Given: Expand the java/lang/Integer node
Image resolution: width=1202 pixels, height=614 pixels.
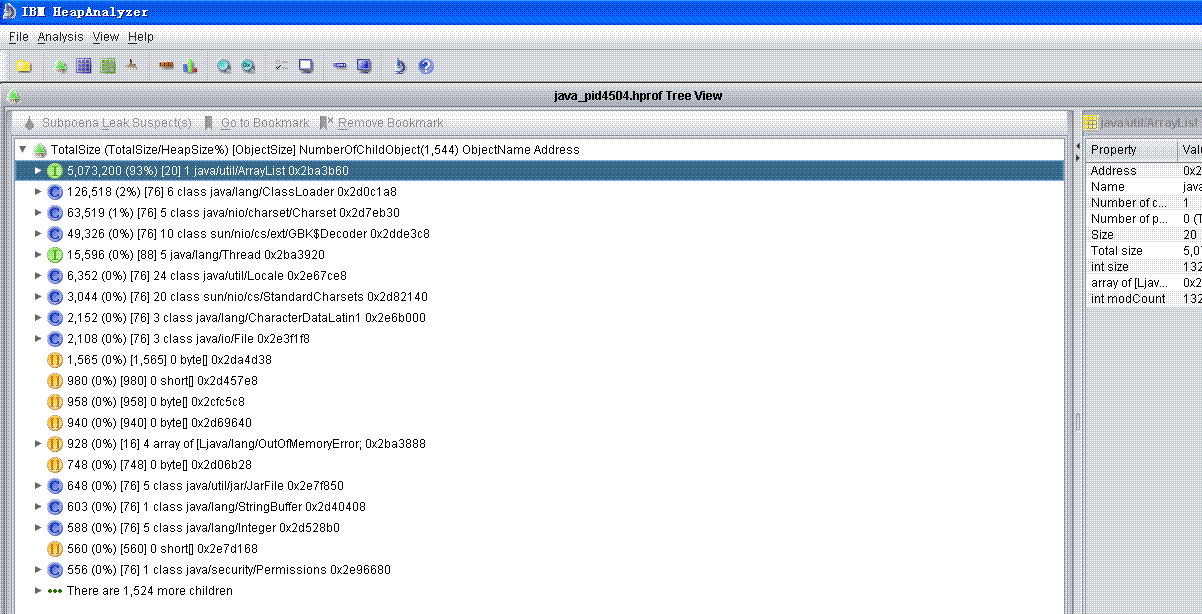Looking at the screenshot, I should coord(38,528).
